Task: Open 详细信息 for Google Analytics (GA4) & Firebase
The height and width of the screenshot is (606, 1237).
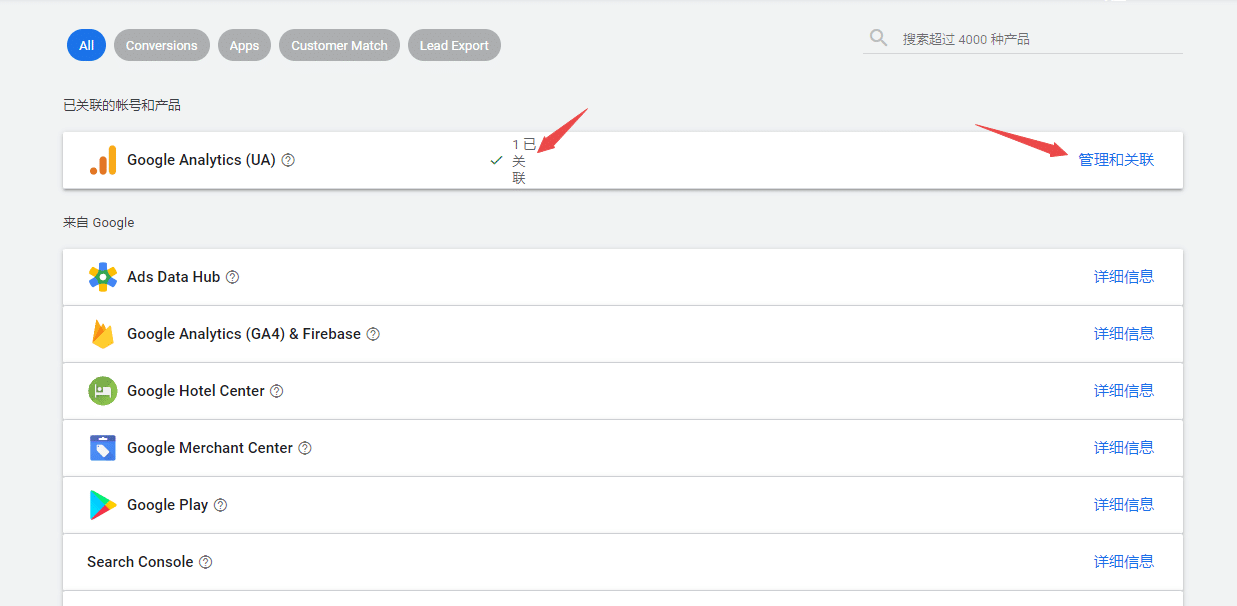Action: (1124, 334)
